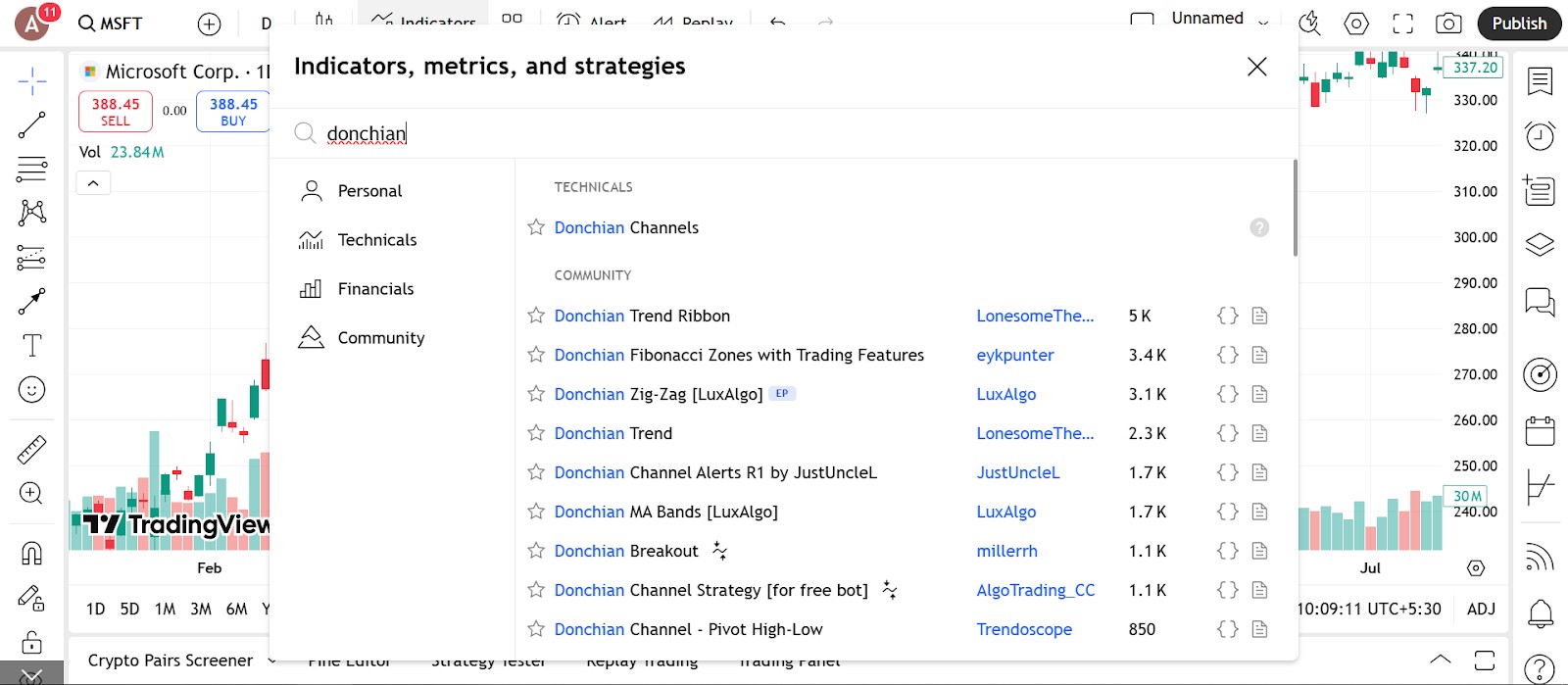Open help for Donchian Channels

pos(1259,227)
